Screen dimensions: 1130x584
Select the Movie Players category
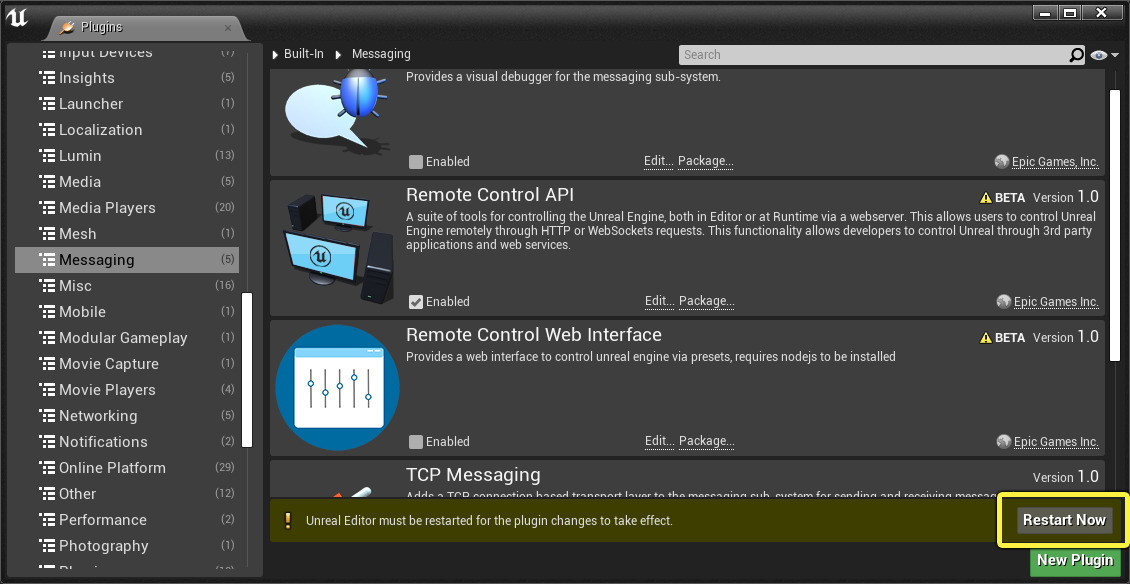tap(127, 389)
